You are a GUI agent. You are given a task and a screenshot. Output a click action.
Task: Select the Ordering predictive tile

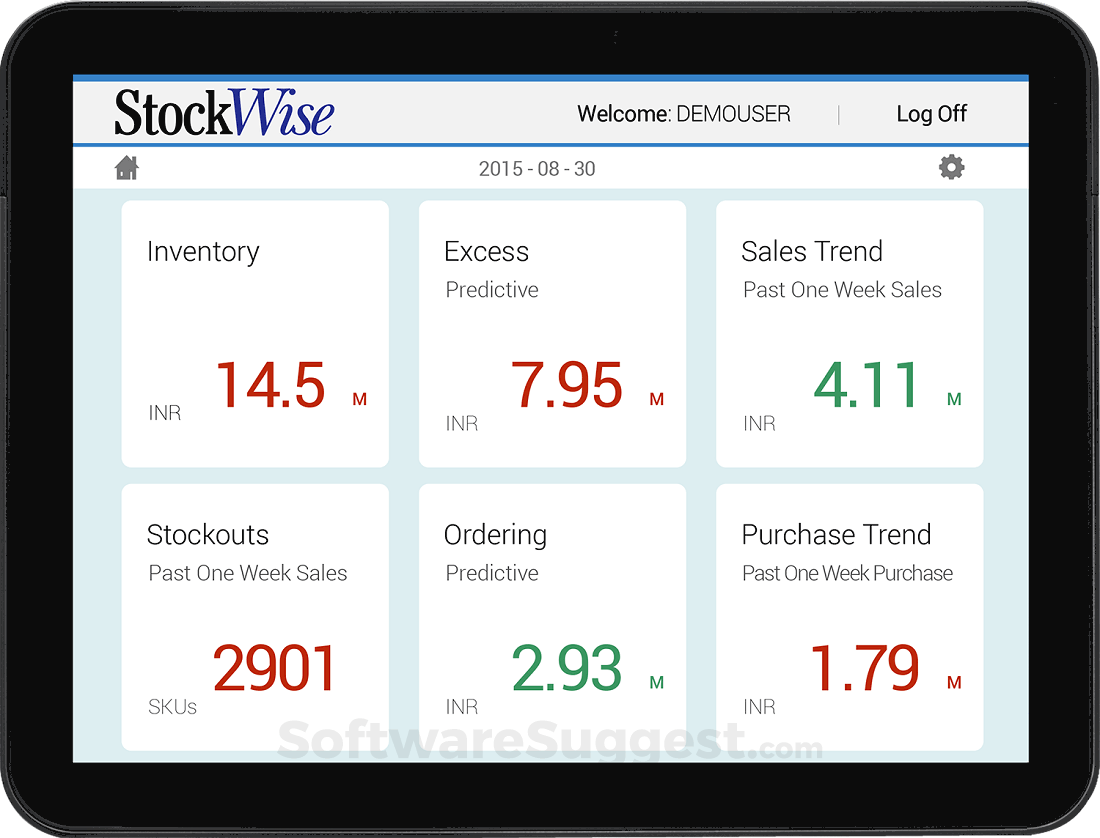click(x=552, y=615)
